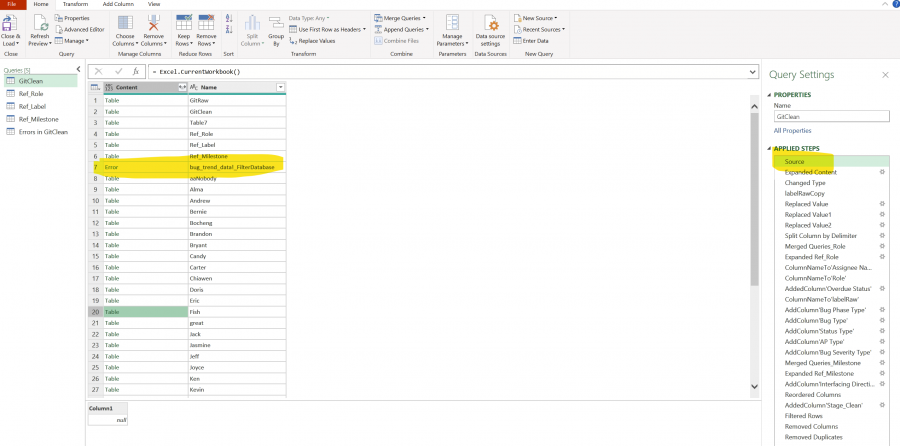
Task: Click the Close & Load icon
Action: [x=10, y=23]
